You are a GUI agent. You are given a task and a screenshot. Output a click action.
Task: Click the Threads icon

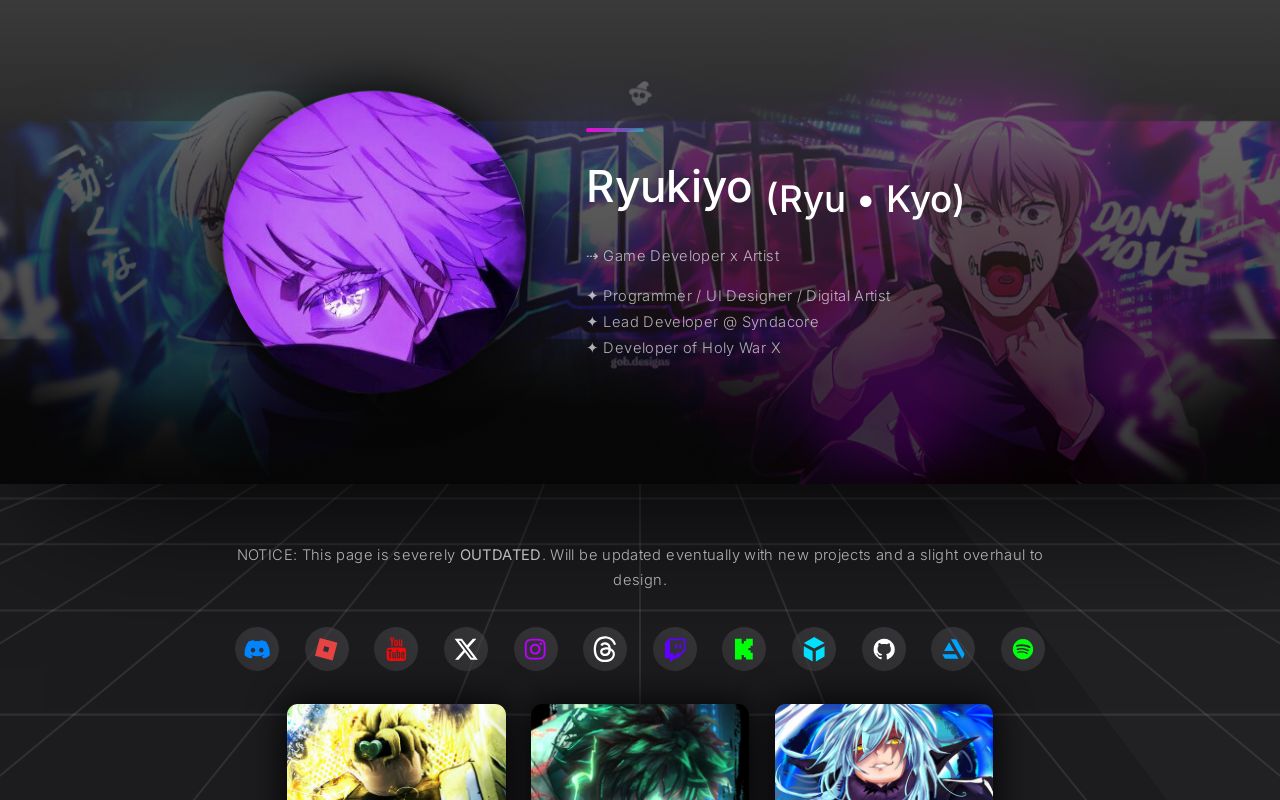(605, 649)
